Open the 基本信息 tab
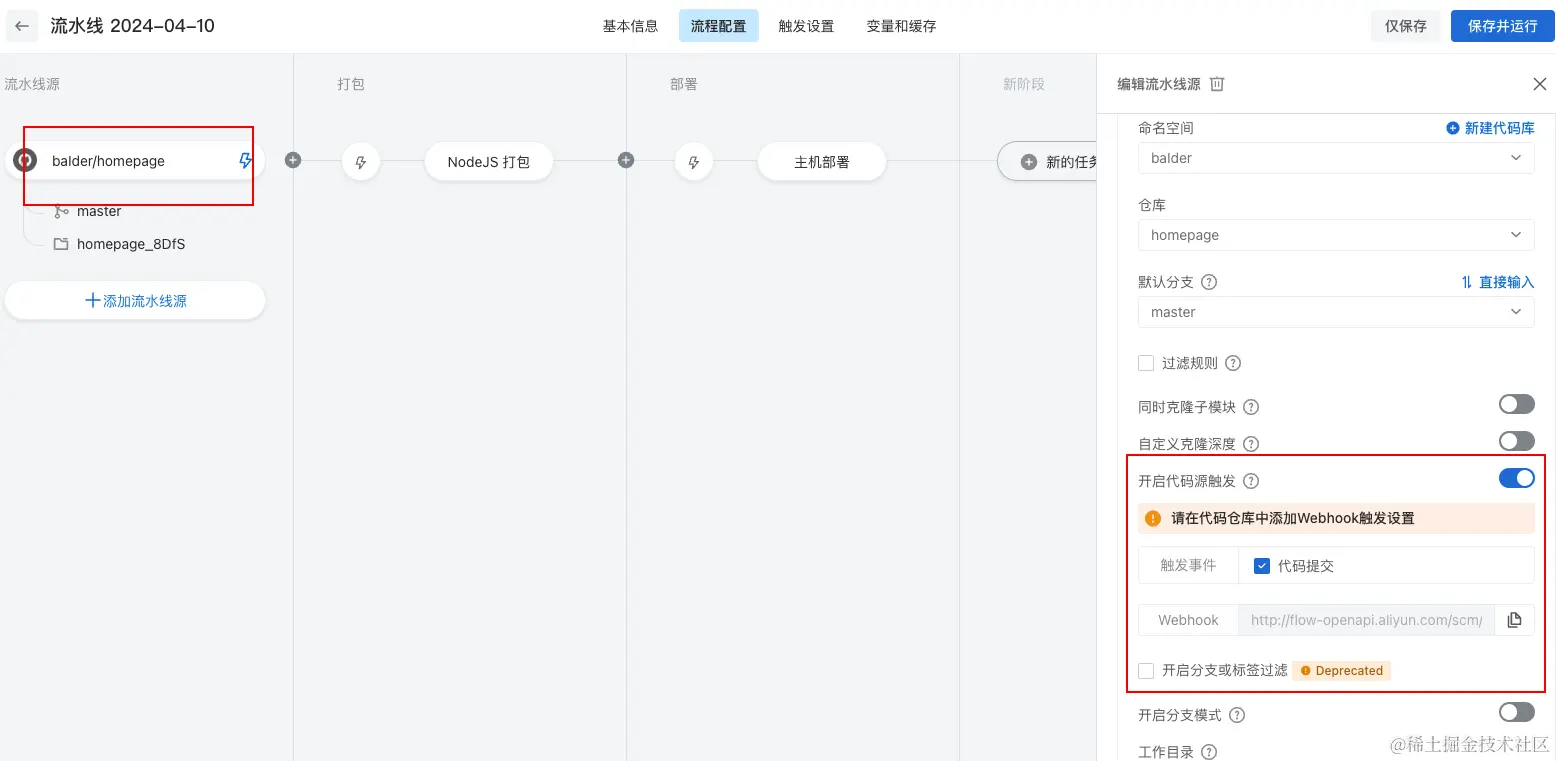This screenshot has width=1556, height=761. click(630, 26)
